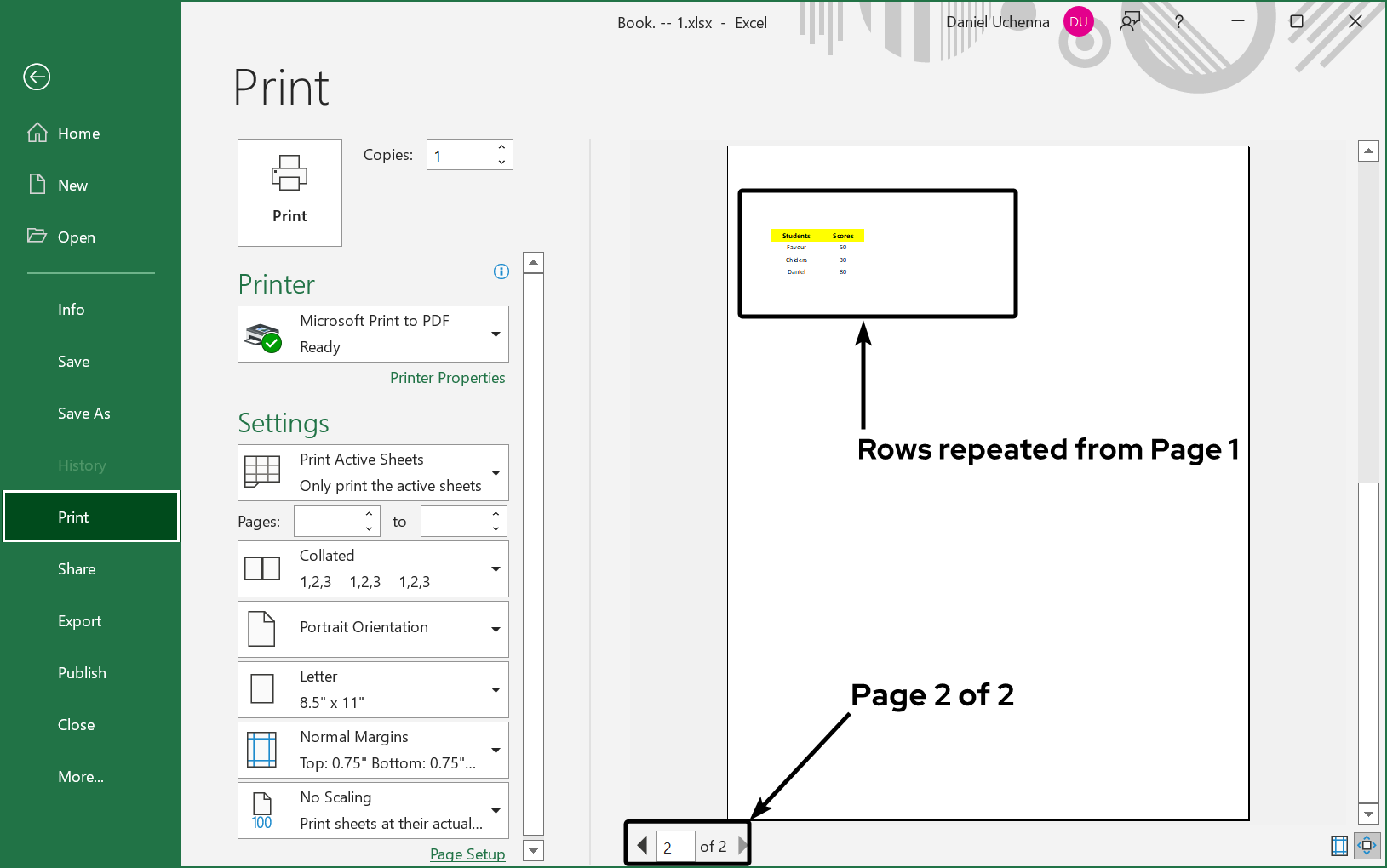The width and height of the screenshot is (1387, 868).
Task: Click the feedback person icon in title bar
Action: (1130, 22)
